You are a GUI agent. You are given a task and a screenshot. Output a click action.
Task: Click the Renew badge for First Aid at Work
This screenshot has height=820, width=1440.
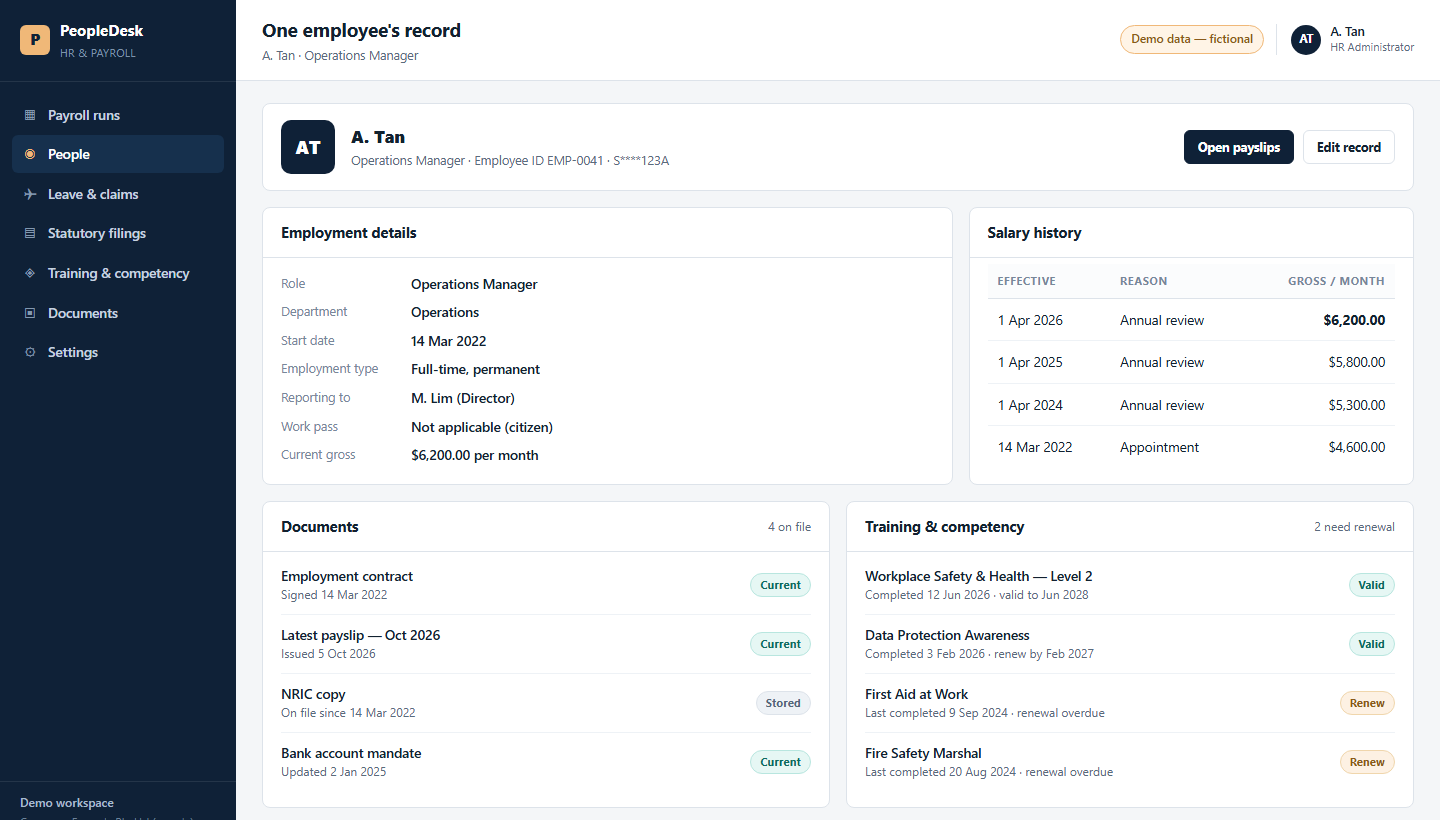tap(1367, 703)
